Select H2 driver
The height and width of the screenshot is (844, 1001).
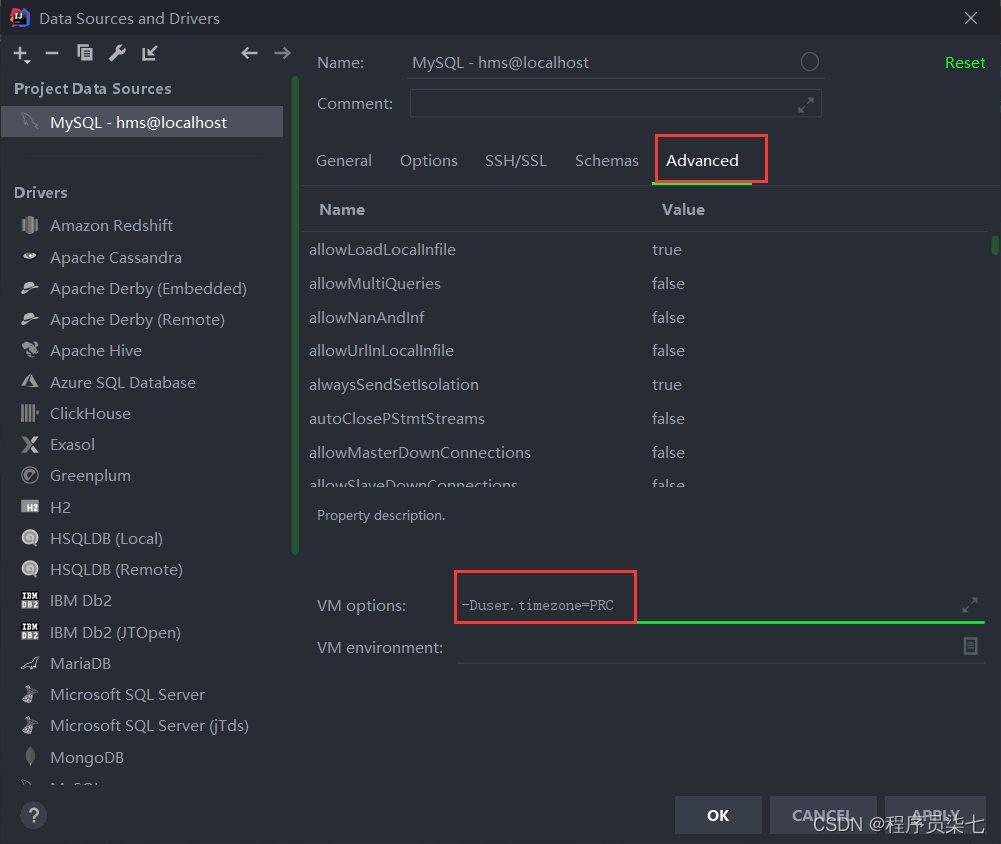tap(60, 508)
